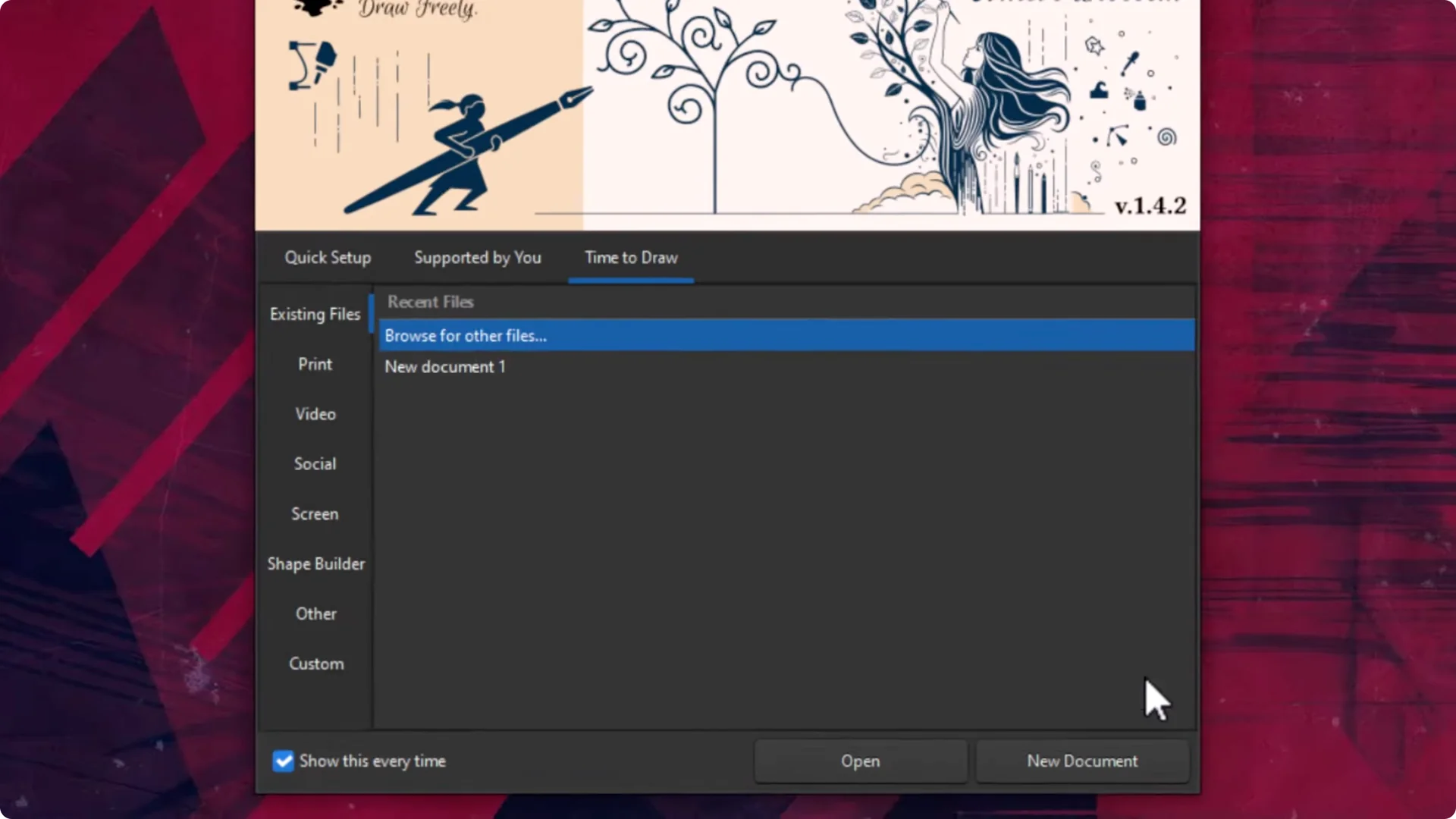Click the Open button
The height and width of the screenshot is (819, 1456).
[860, 761]
